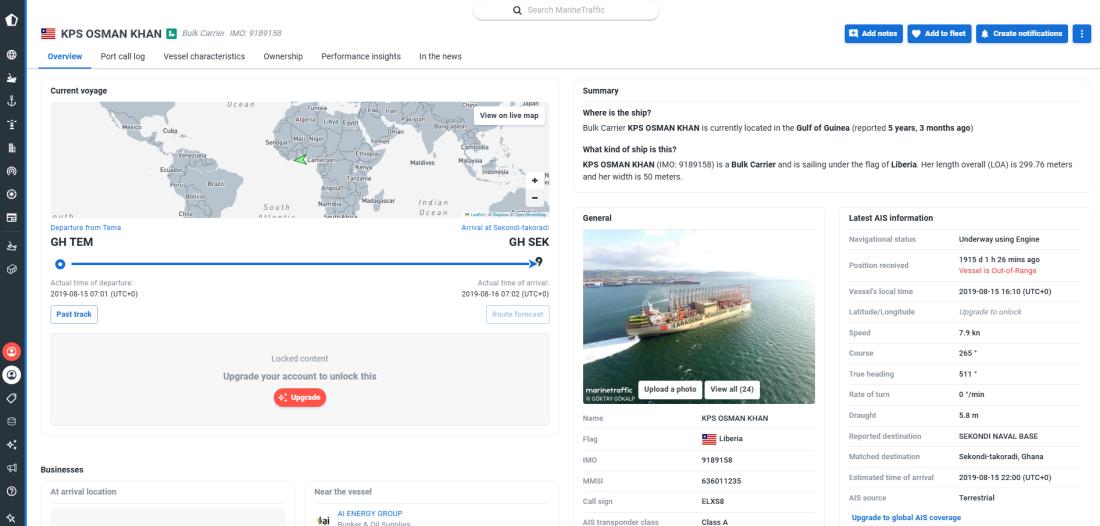Screen dimensions: 1100x526
Task: Switch to the Port call log tab
Action: coord(123,56)
